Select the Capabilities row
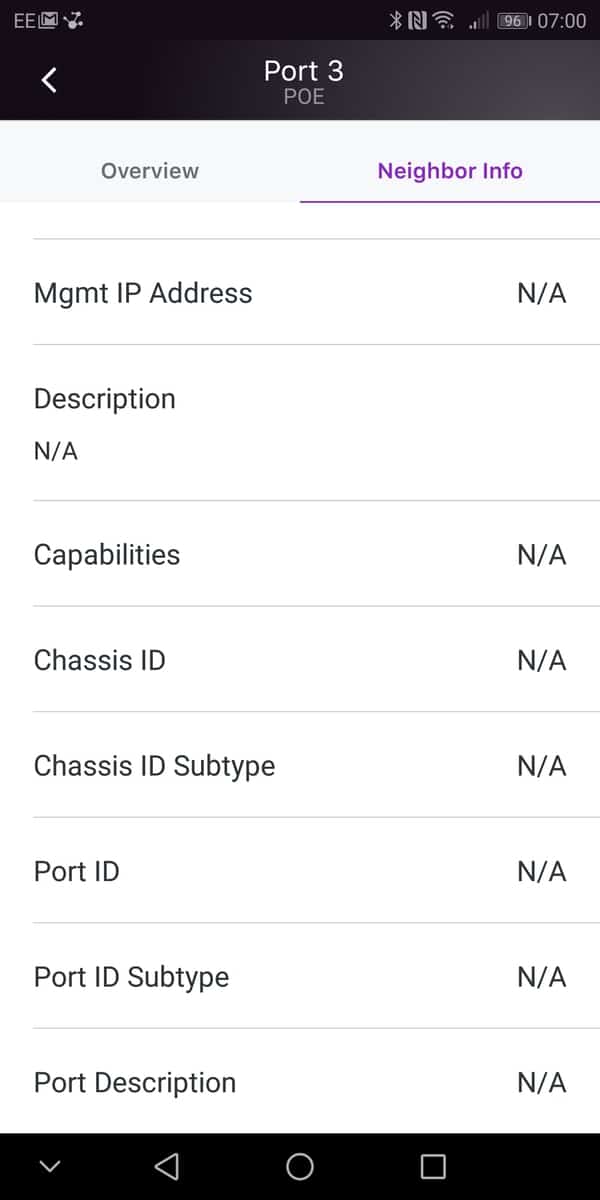 point(300,555)
